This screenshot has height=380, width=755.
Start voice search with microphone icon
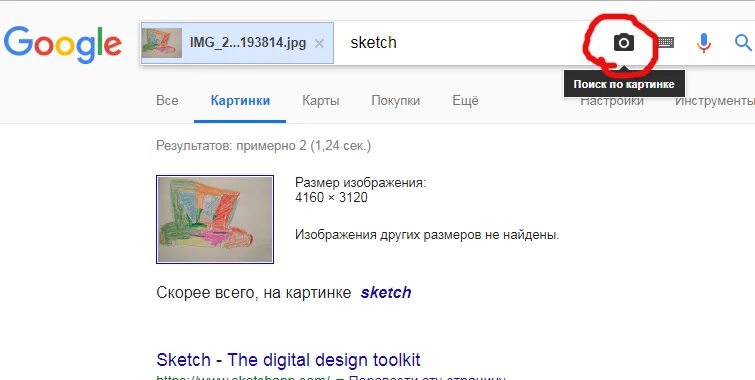point(703,43)
